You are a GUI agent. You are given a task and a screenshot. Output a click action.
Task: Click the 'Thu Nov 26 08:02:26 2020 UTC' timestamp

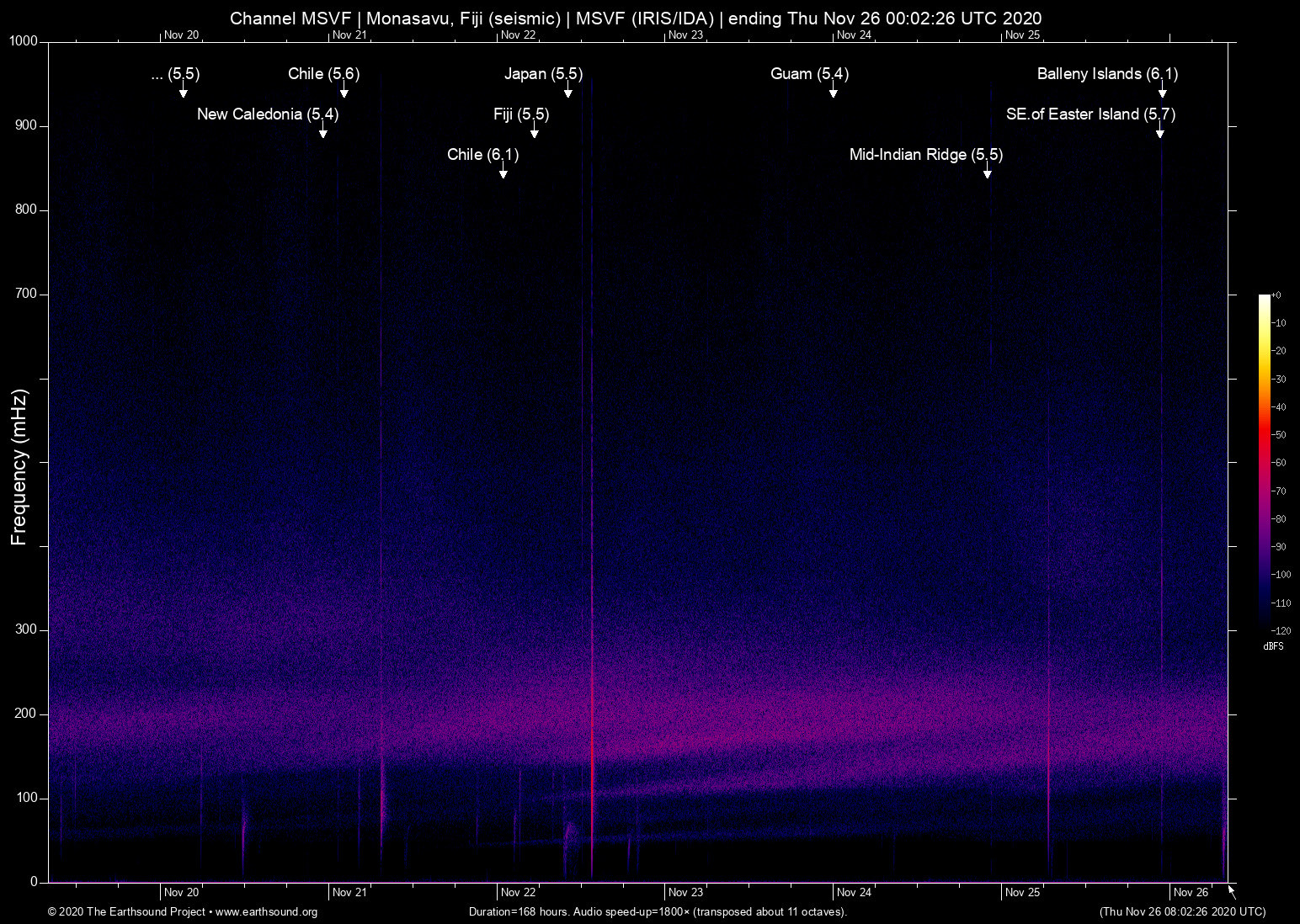click(x=1182, y=912)
